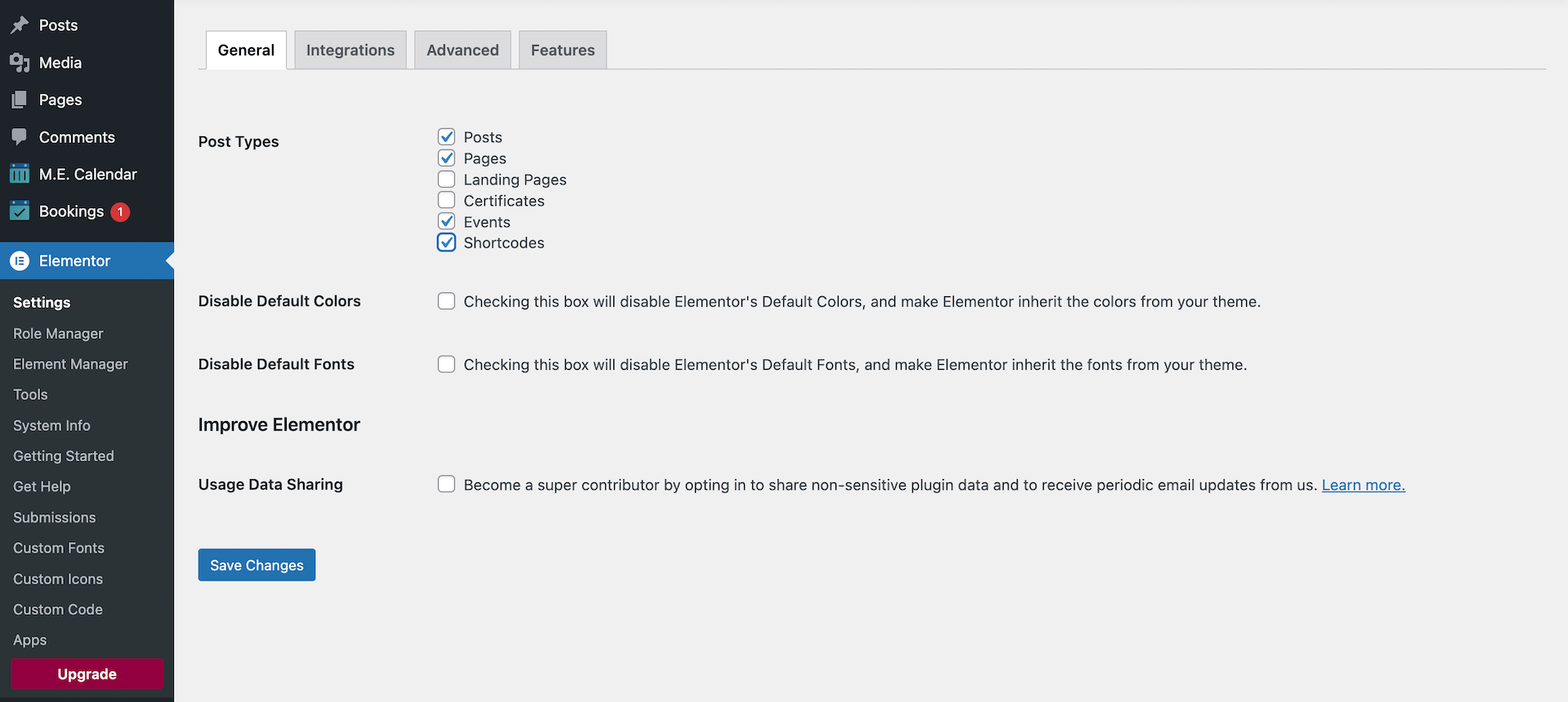Image resolution: width=1568 pixels, height=702 pixels.
Task: Click the Comments speech bubble icon
Action: pyautogui.click(x=20, y=137)
